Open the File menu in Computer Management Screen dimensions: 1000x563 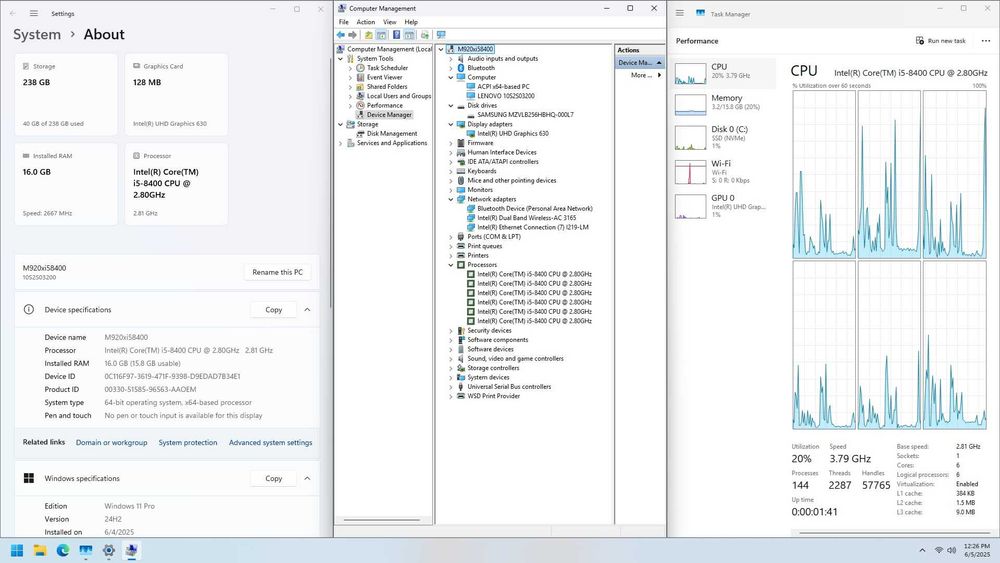[344, 22]
